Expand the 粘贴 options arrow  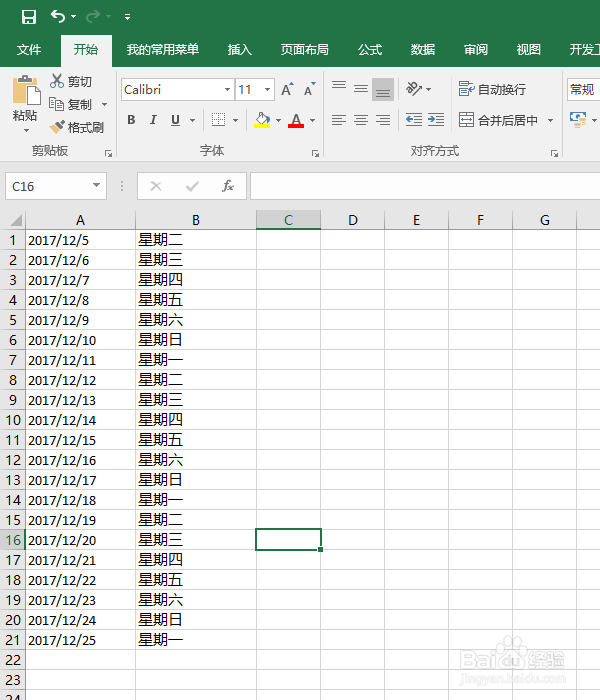(x=26, y=130)
